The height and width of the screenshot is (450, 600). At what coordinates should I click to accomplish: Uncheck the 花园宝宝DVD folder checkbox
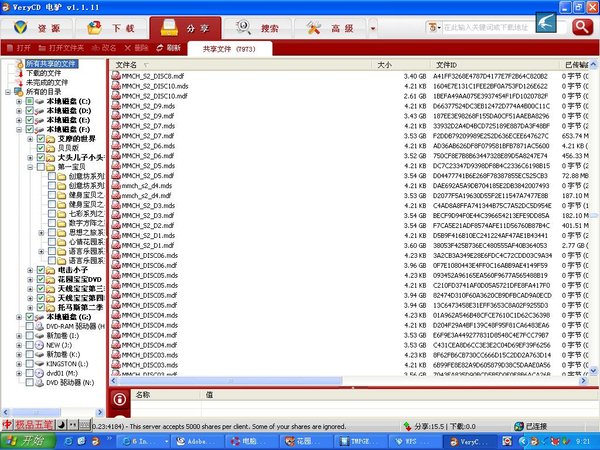pos(41,279)
